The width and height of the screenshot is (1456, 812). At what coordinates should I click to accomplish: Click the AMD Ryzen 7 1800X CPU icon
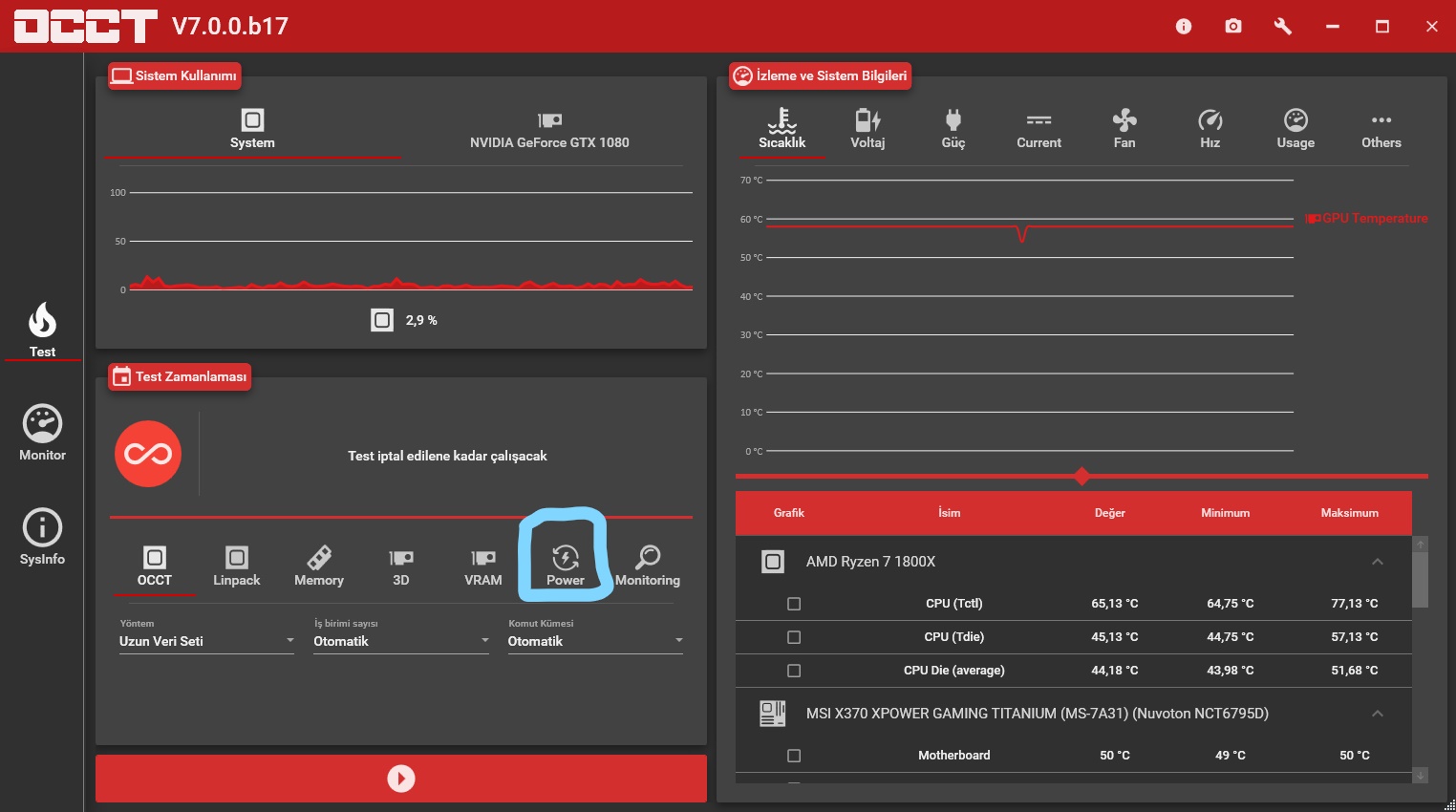773,562
